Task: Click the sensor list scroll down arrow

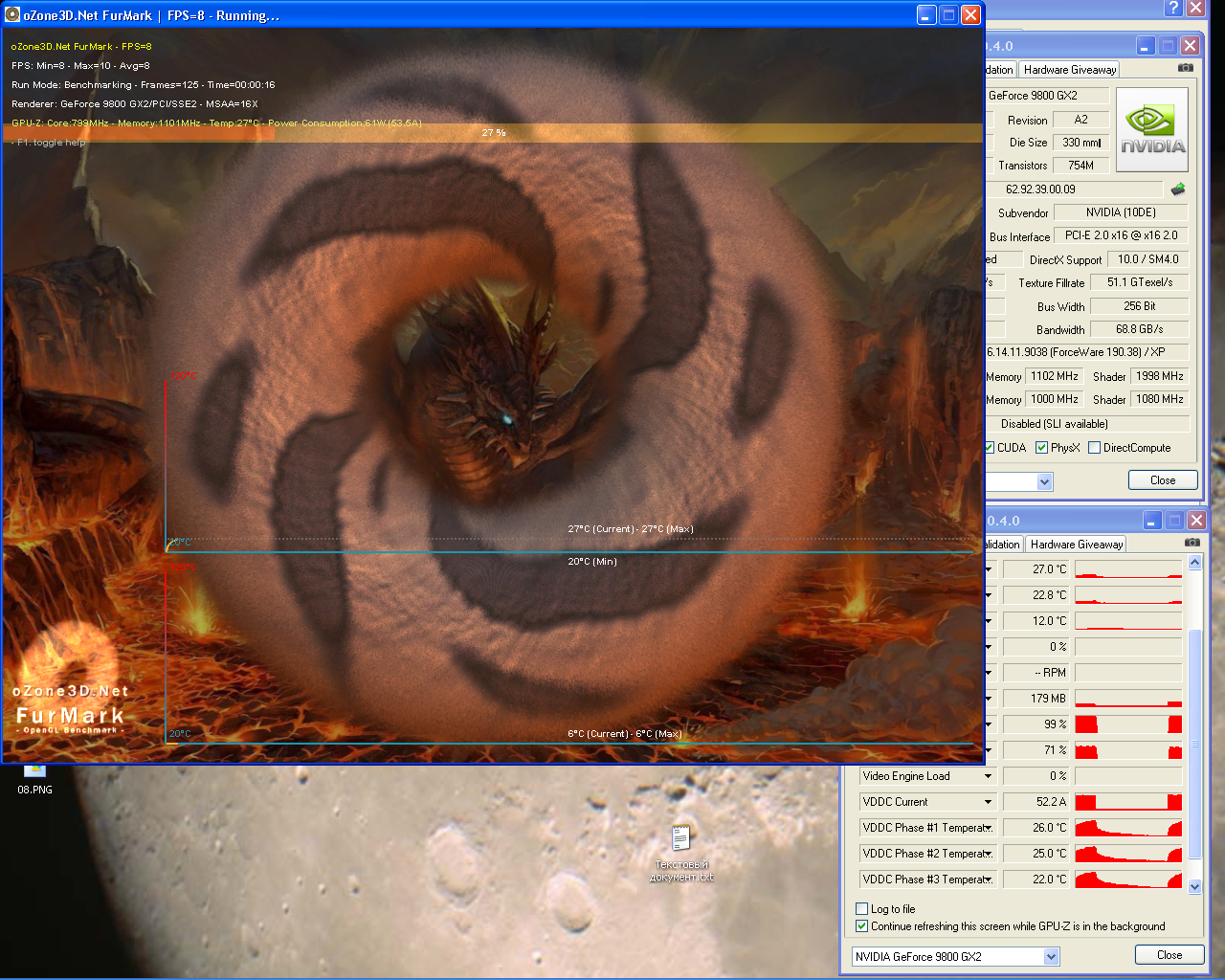Action: click(1194, 887)
